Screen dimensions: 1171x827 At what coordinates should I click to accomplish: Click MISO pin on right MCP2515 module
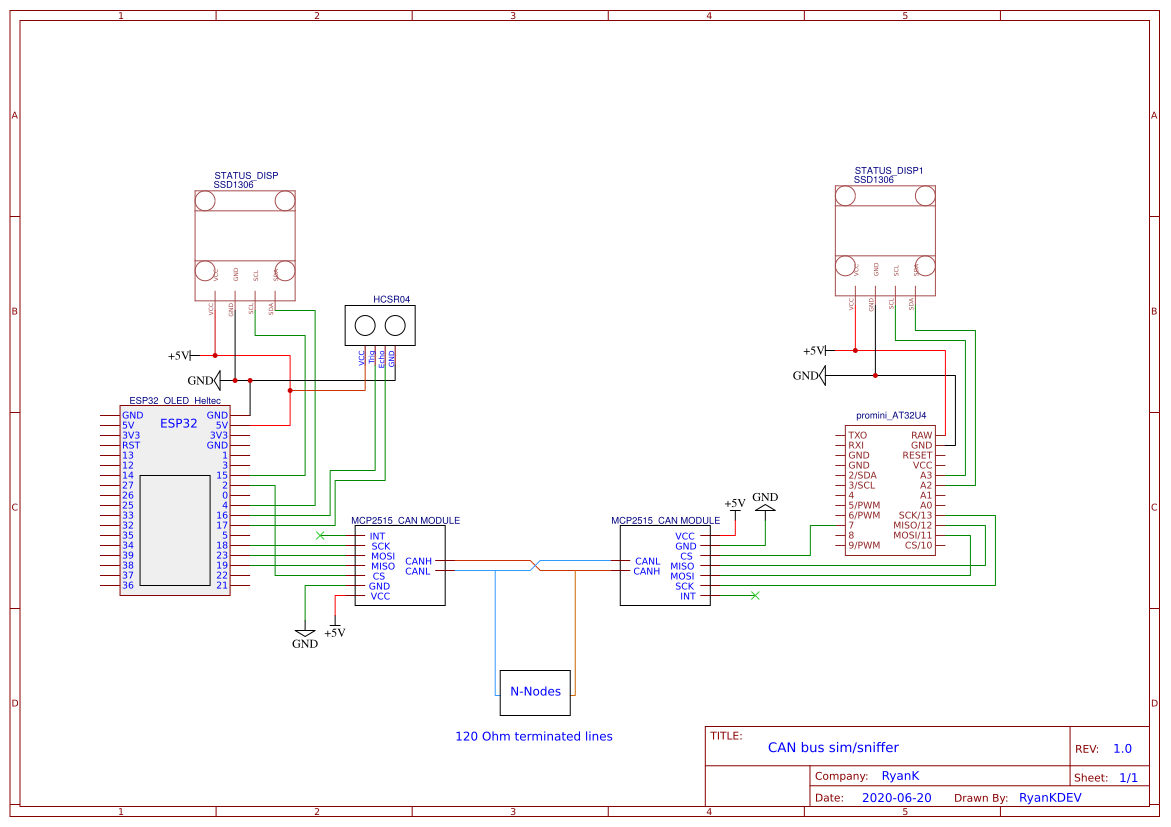pyautogui.click(x=682, y=566)
